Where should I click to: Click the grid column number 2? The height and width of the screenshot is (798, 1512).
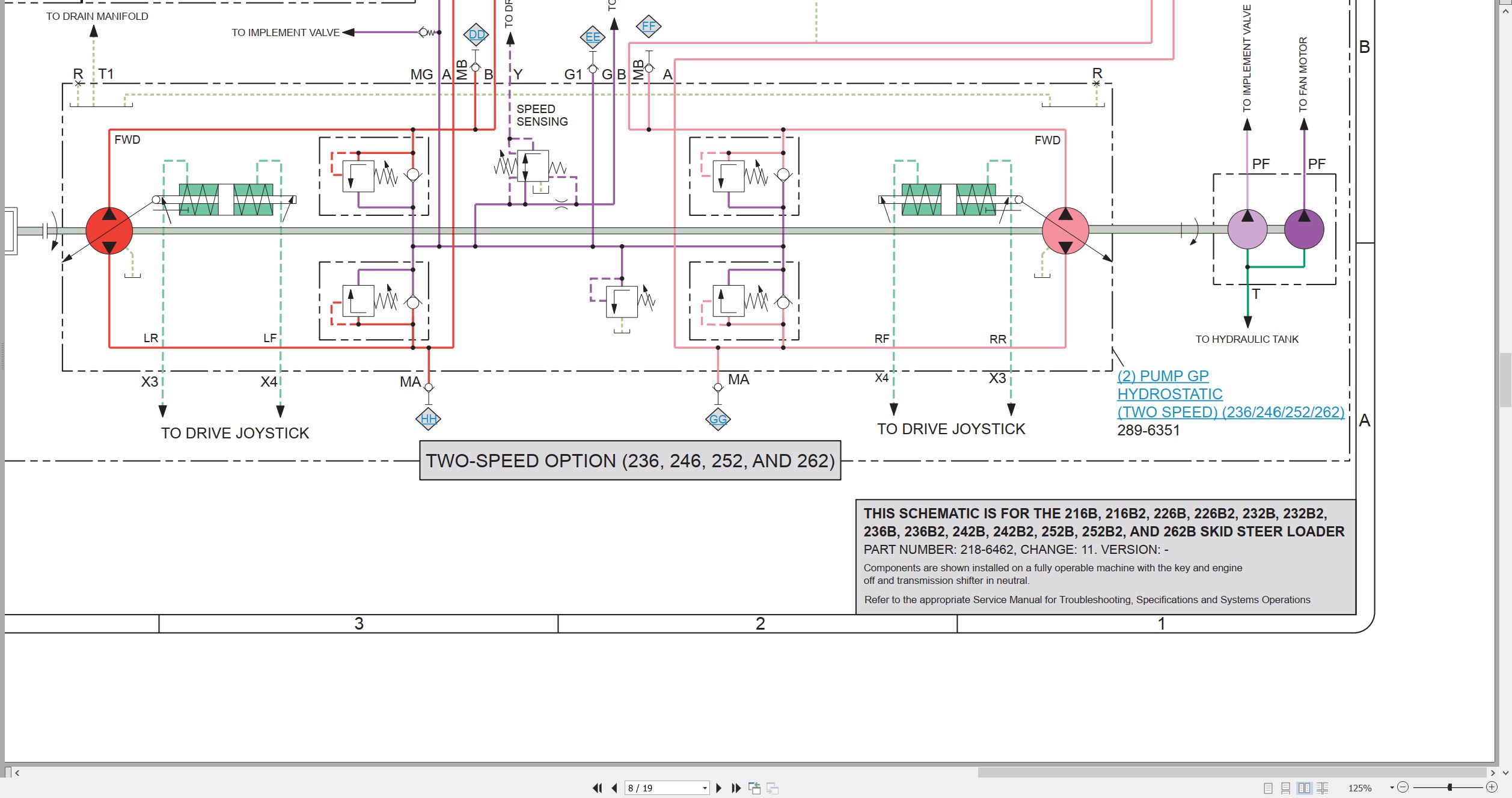coord(761,624)
